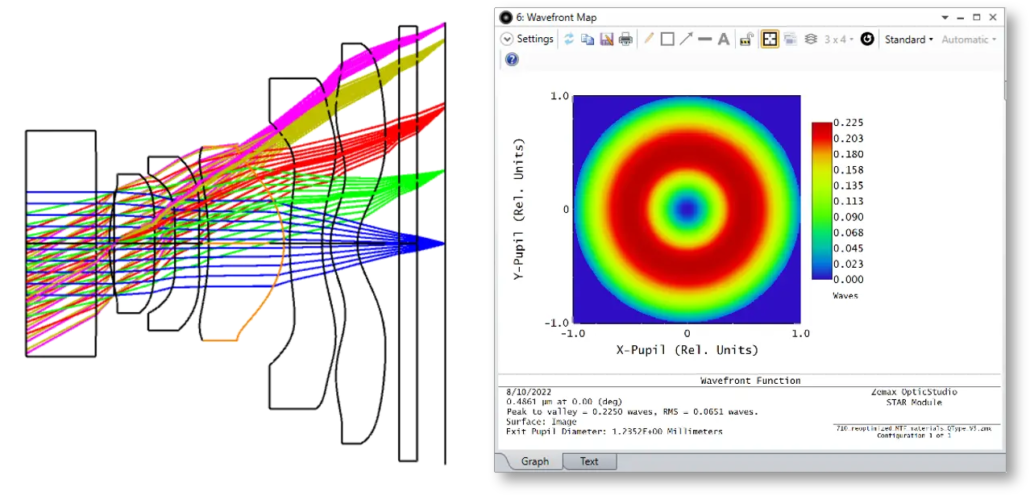Switch to the Text tab
Screen dimensions: 1030x496
589,462
